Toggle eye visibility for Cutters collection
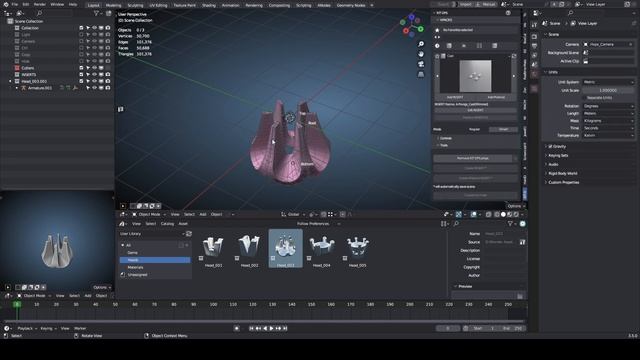The height and width of the screenshot is (360, 640). [95, 68]
